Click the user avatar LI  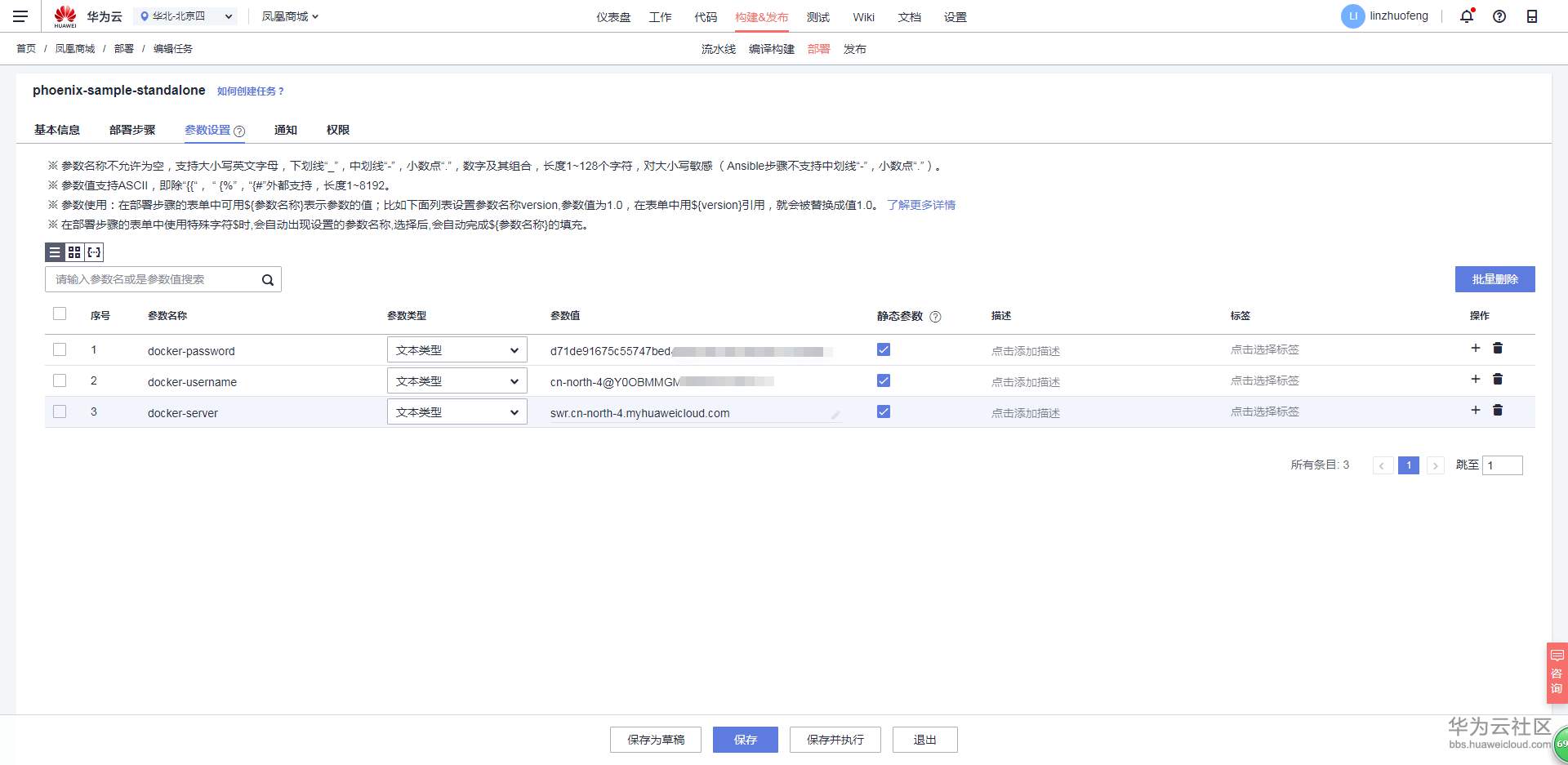coord(1352,16)
